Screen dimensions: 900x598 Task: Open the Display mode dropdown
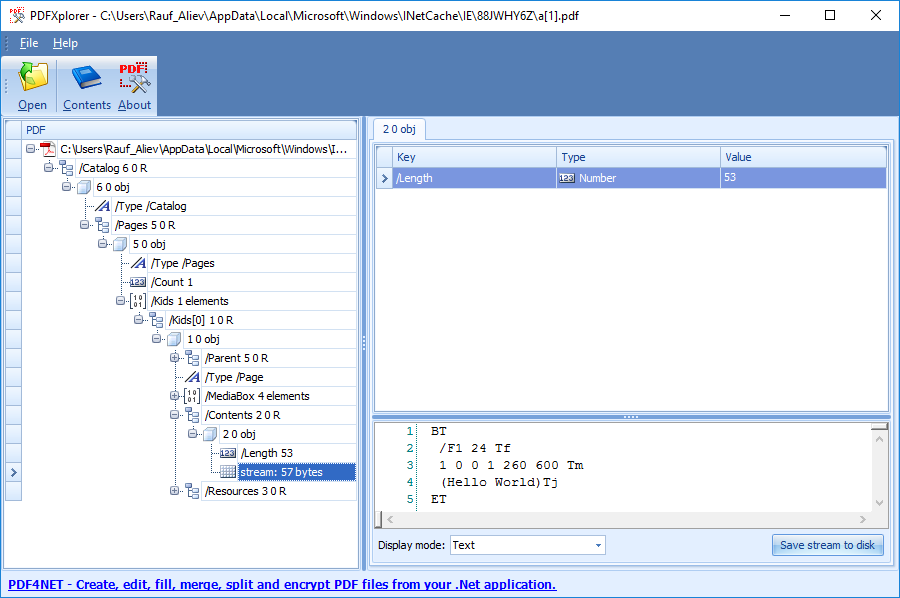click(x=598, y=545)
